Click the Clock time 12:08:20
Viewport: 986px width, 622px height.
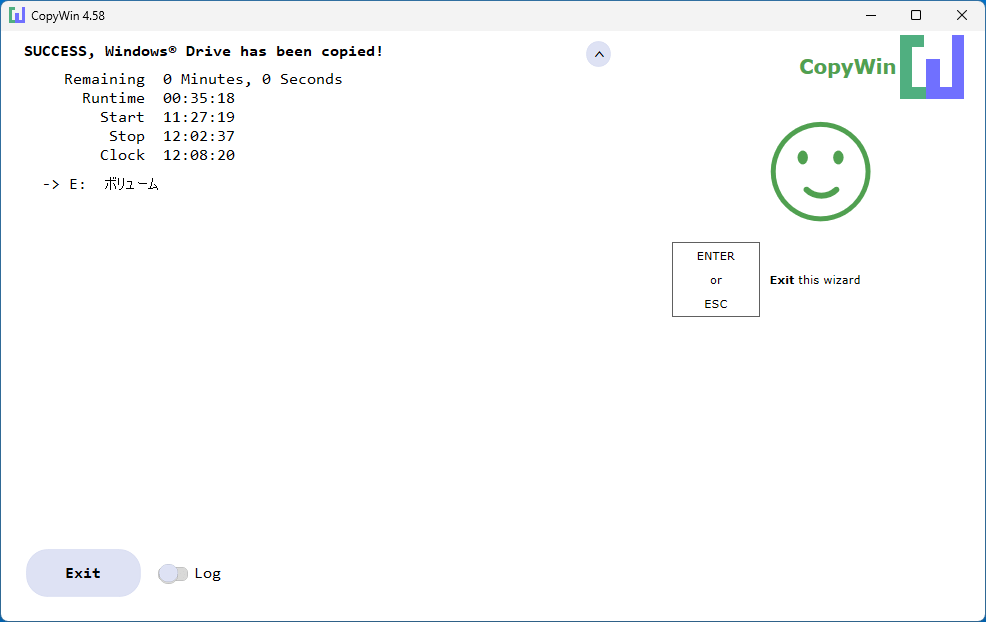click(199, 155)
